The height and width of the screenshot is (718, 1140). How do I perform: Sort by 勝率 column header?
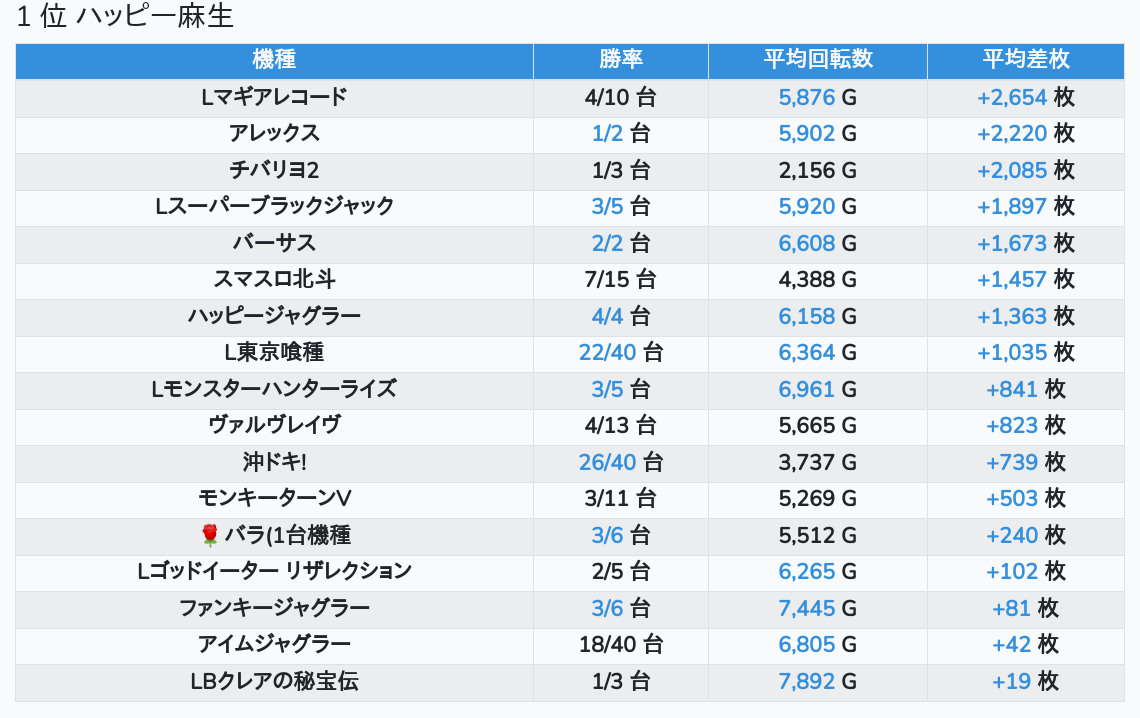(x=620, y=60)
